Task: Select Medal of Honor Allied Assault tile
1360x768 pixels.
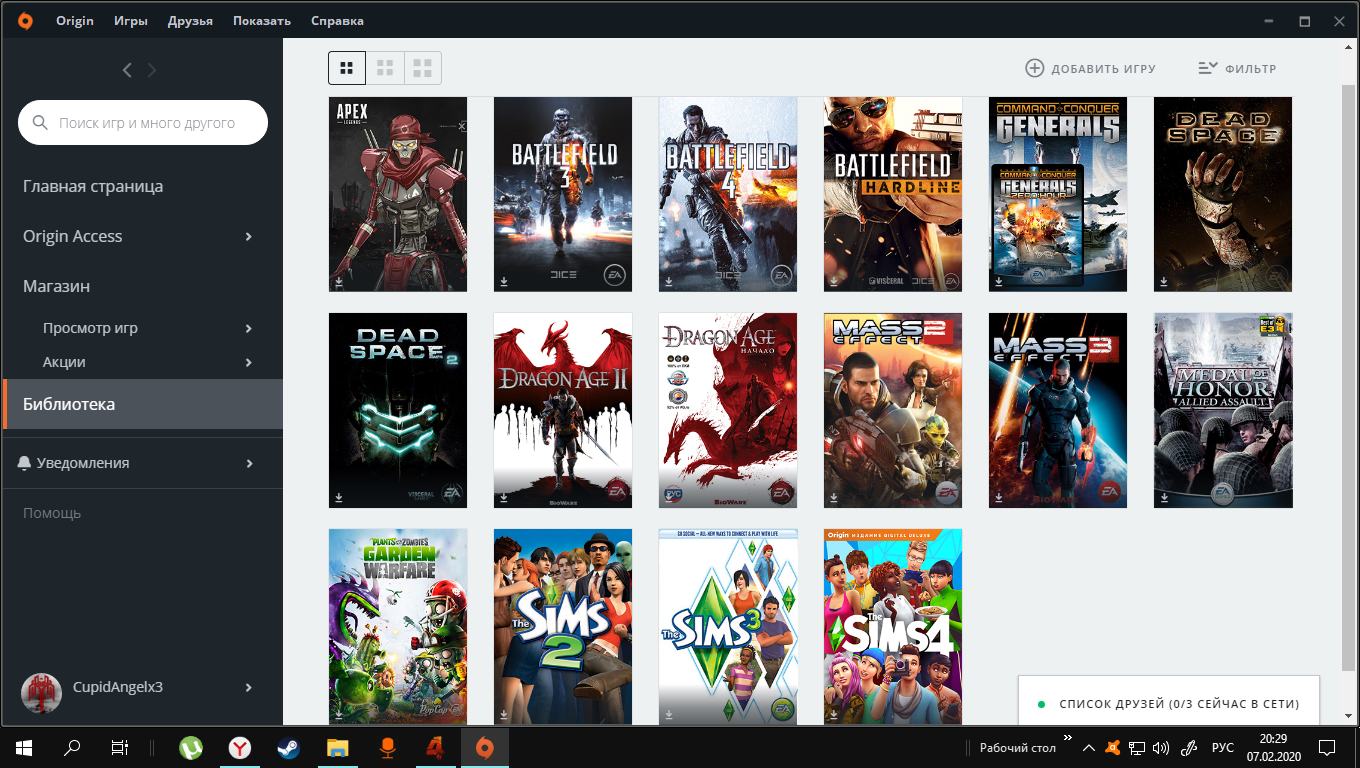Action: 1223,410
